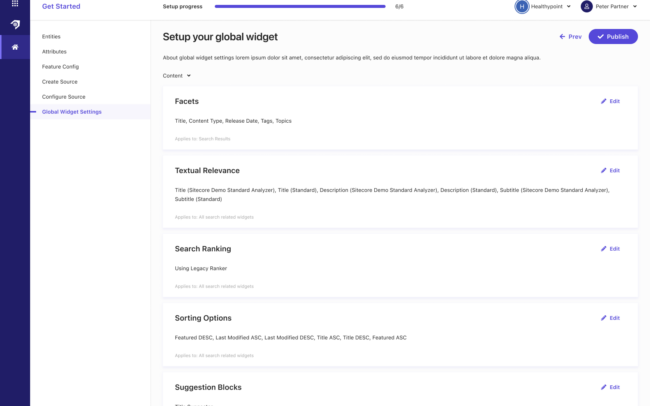Open Feature Config in left menu

(x=60, y=66)
